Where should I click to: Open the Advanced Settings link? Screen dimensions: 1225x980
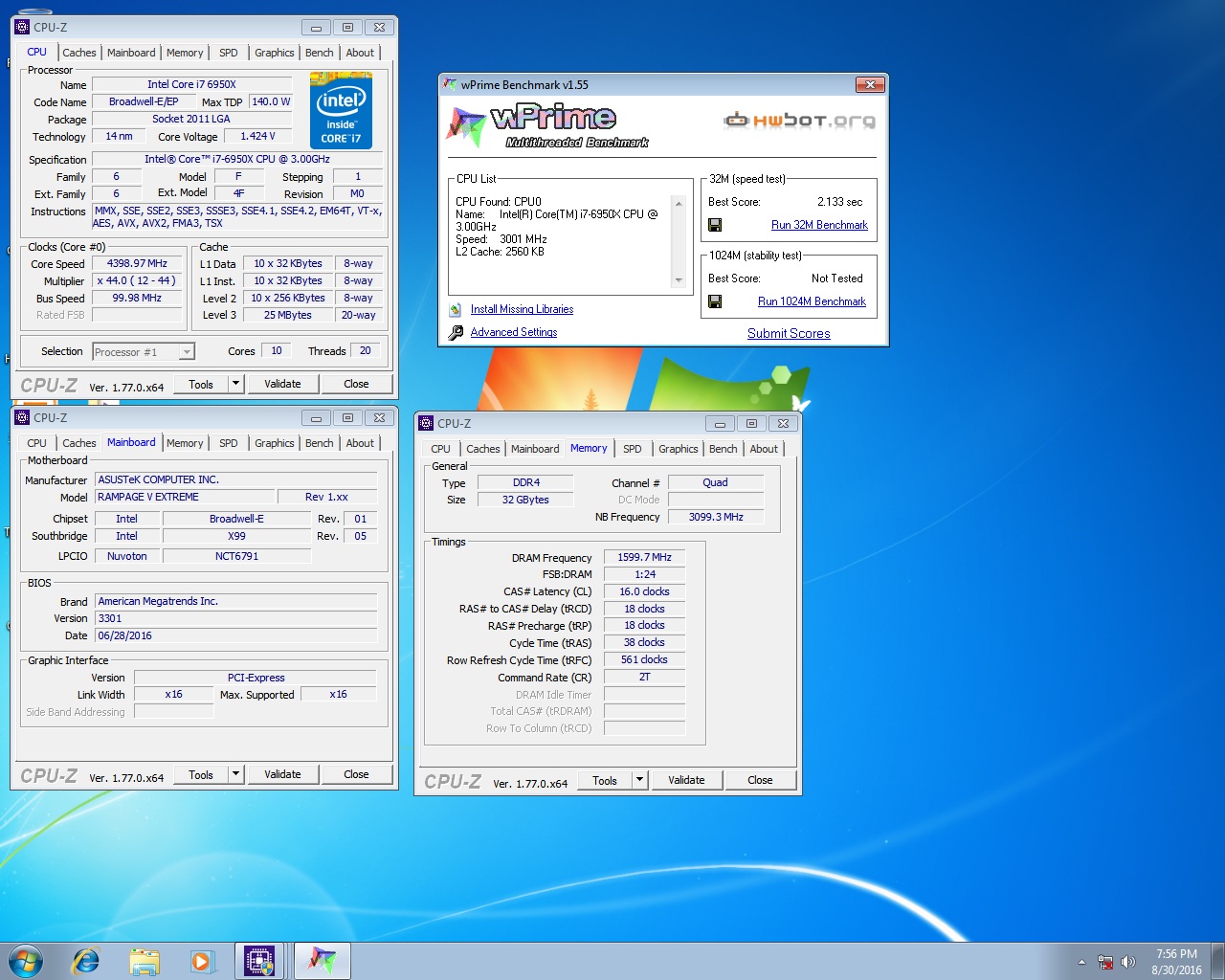[514, 332]
